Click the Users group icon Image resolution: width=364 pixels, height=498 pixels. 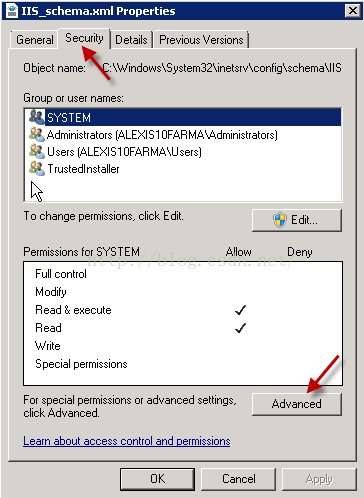click(x=37, y=152)
